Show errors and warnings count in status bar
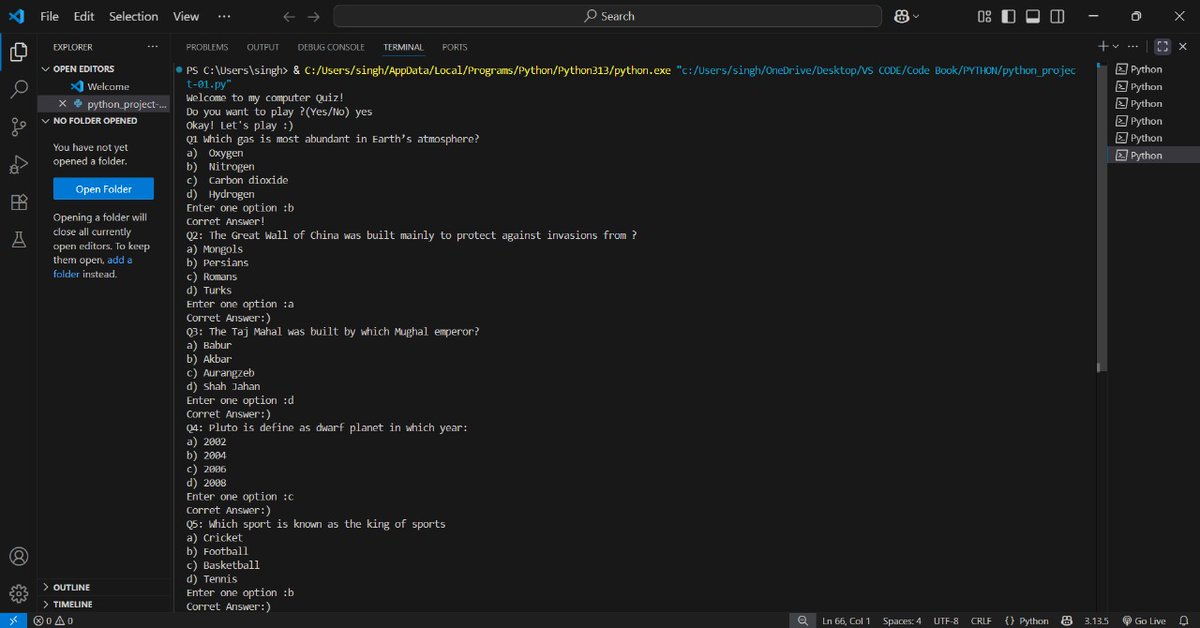This screenshot has height=628, width=1200. 53,620
